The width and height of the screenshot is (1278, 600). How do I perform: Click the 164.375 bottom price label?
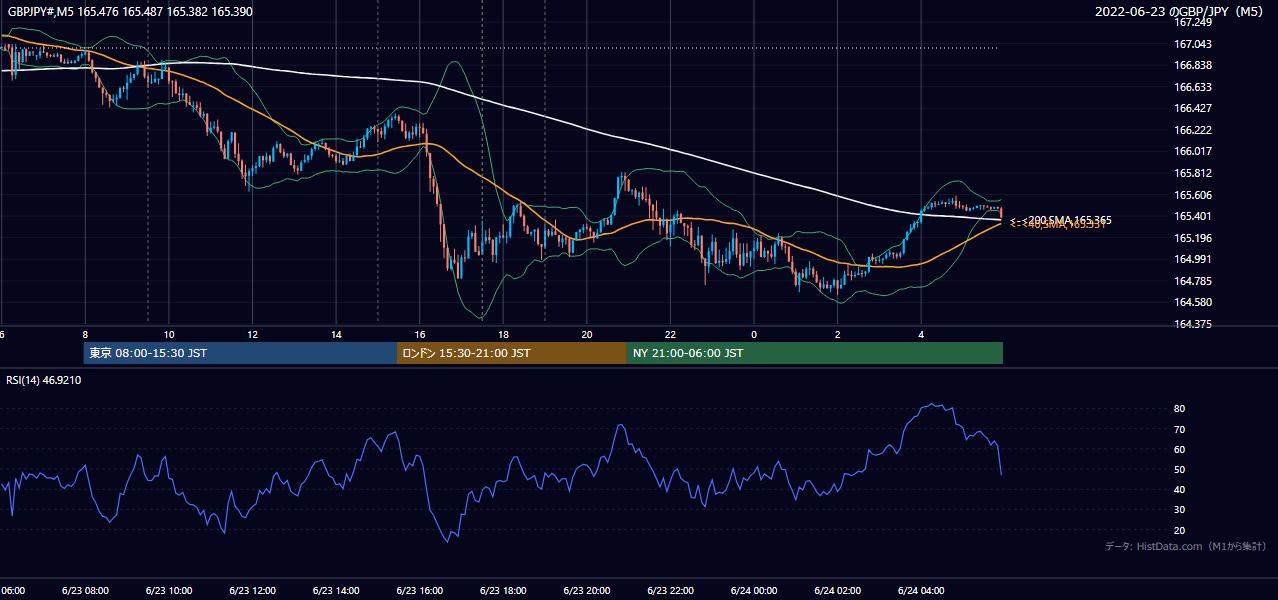tap(1192, 324)
